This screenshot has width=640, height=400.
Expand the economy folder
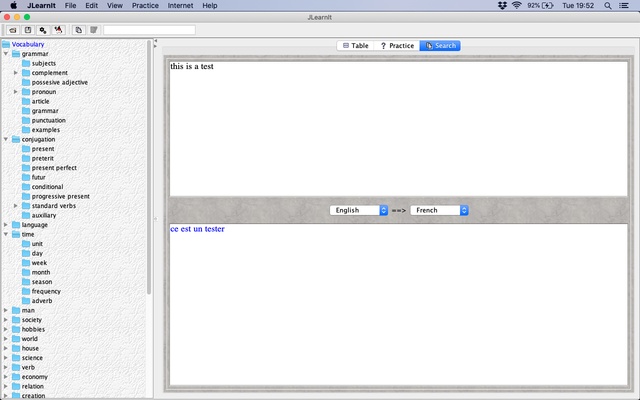click(x=6, y=377)
